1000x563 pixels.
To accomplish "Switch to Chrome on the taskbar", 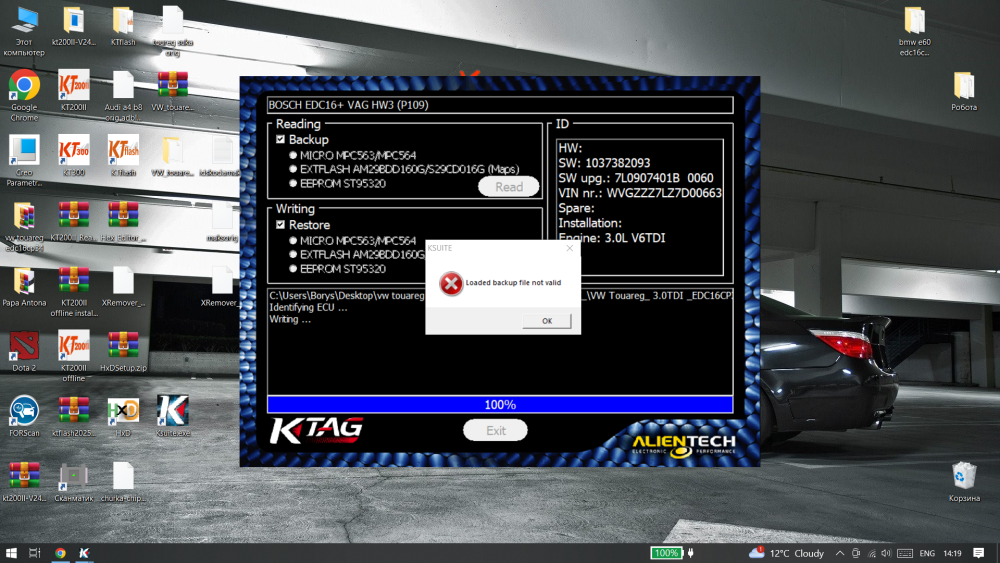I will tap(60, 553).
